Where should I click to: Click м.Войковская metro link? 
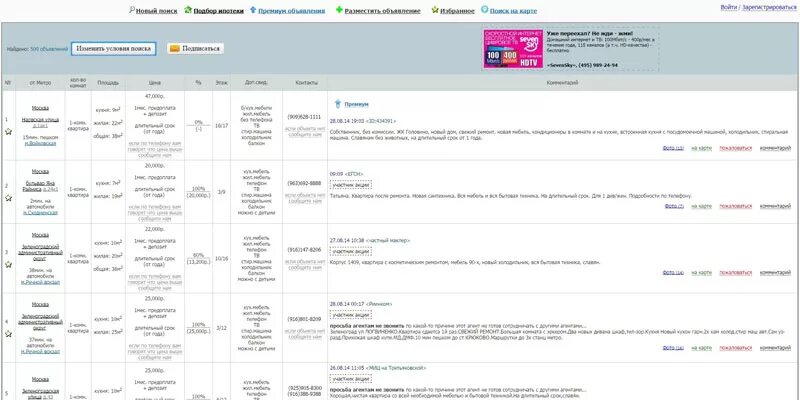(40, 143)
